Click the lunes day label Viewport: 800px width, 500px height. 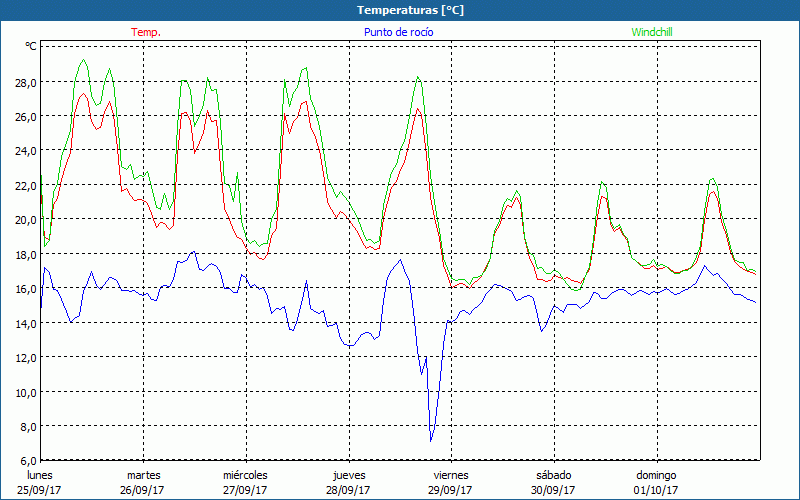[x=40, y=475]
